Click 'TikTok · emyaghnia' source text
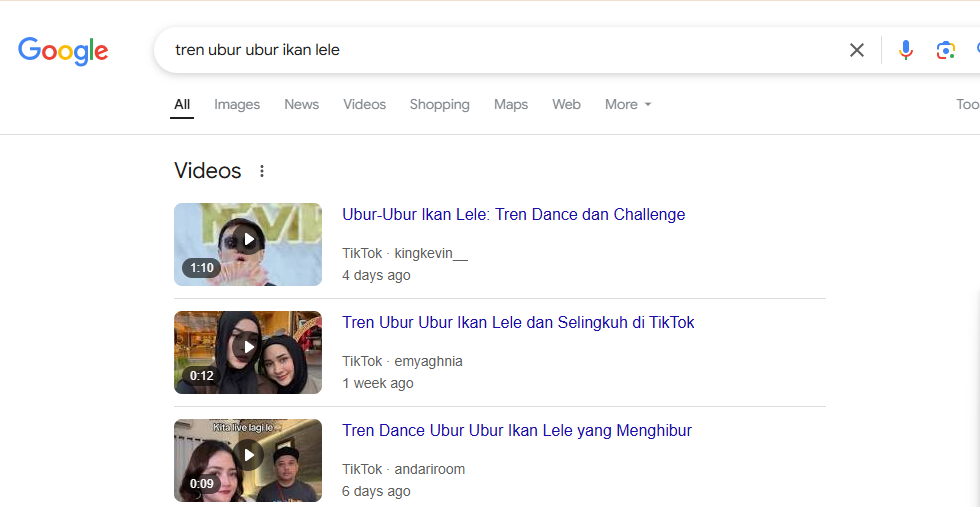 coord(402,361)
